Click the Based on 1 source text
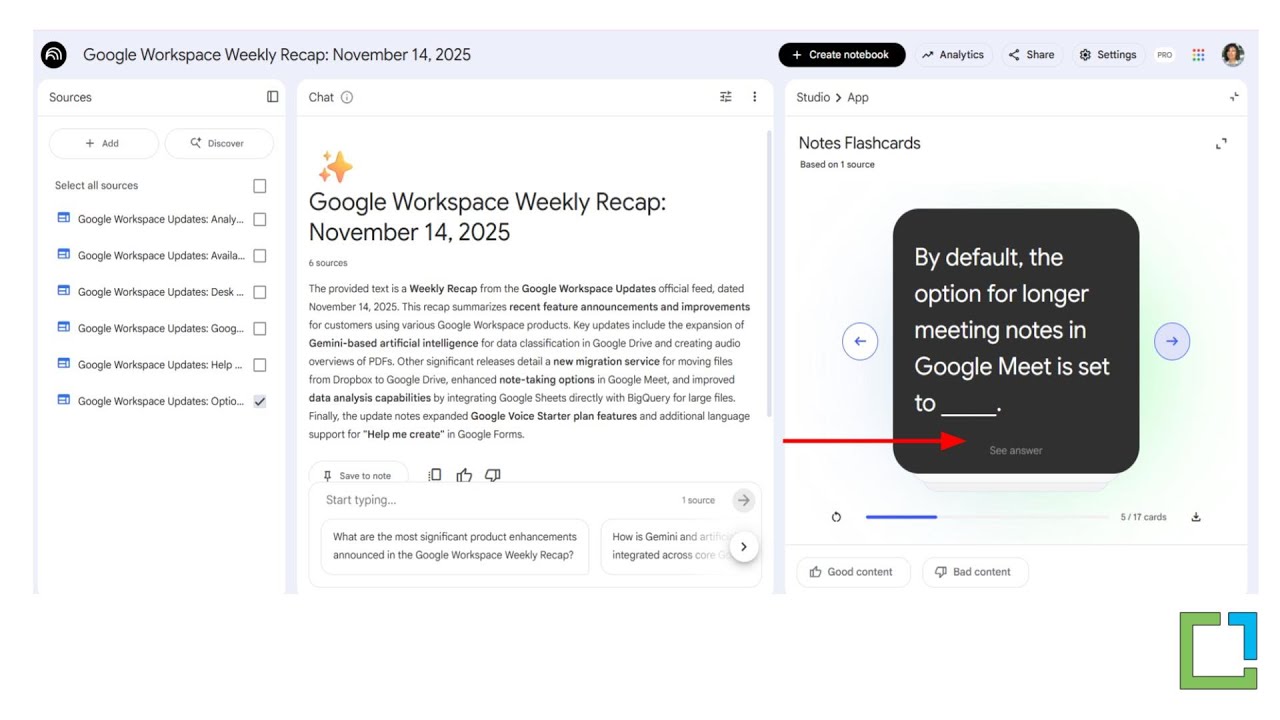Image resolution: width=1280 pixels, height=720 pixels. [x=837, y=165]
